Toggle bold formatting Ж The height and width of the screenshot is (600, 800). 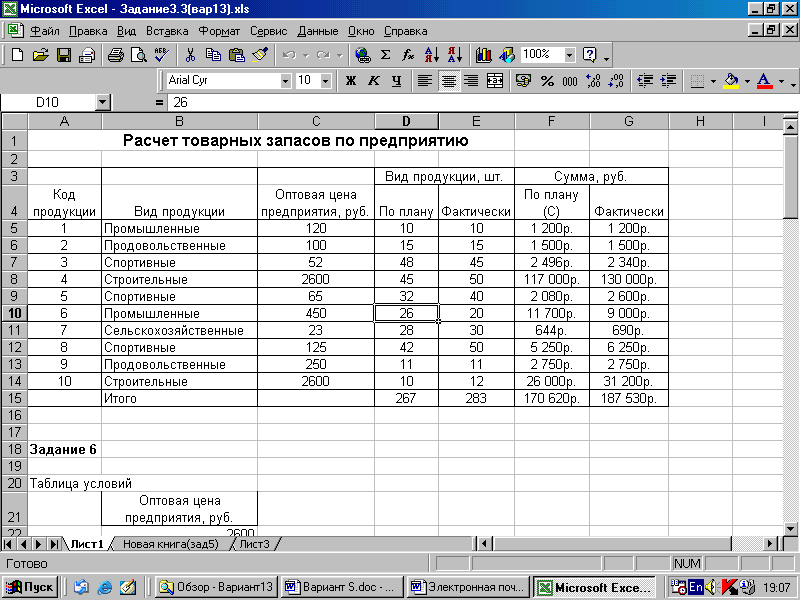(x=351, y=81)
